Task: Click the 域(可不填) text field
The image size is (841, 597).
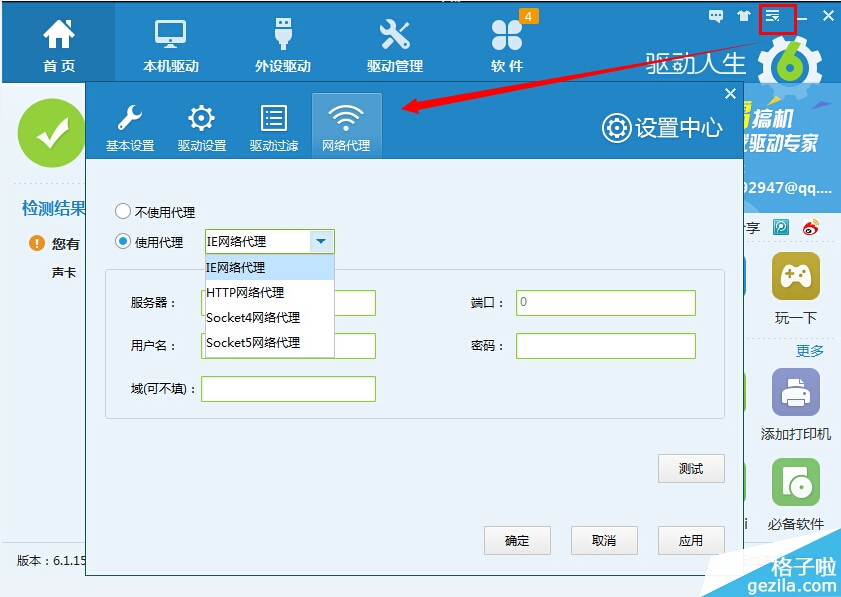Action: [x=288, y=389]
